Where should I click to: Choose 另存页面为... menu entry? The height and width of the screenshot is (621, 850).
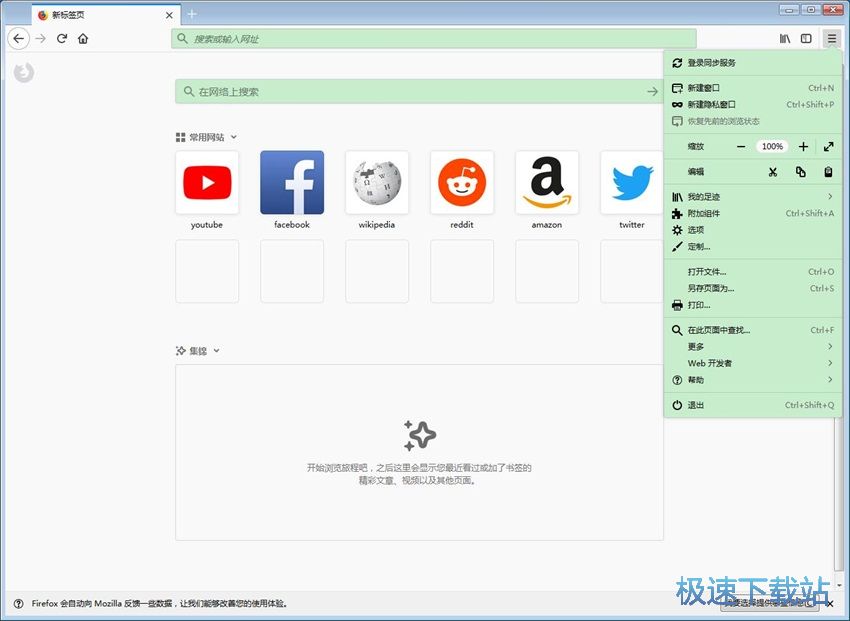point(753,288)
